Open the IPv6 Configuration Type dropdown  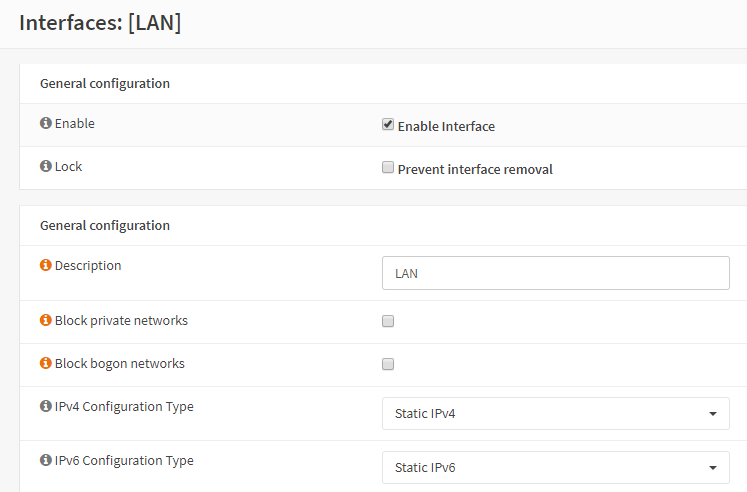tap(555, 467)
